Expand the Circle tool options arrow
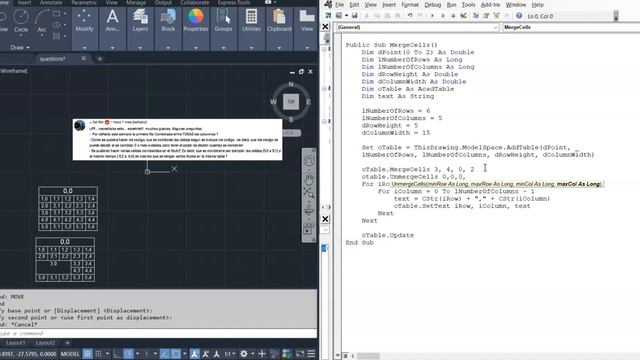Viewport: 640px width, 360px height. [x=21, y=36]
